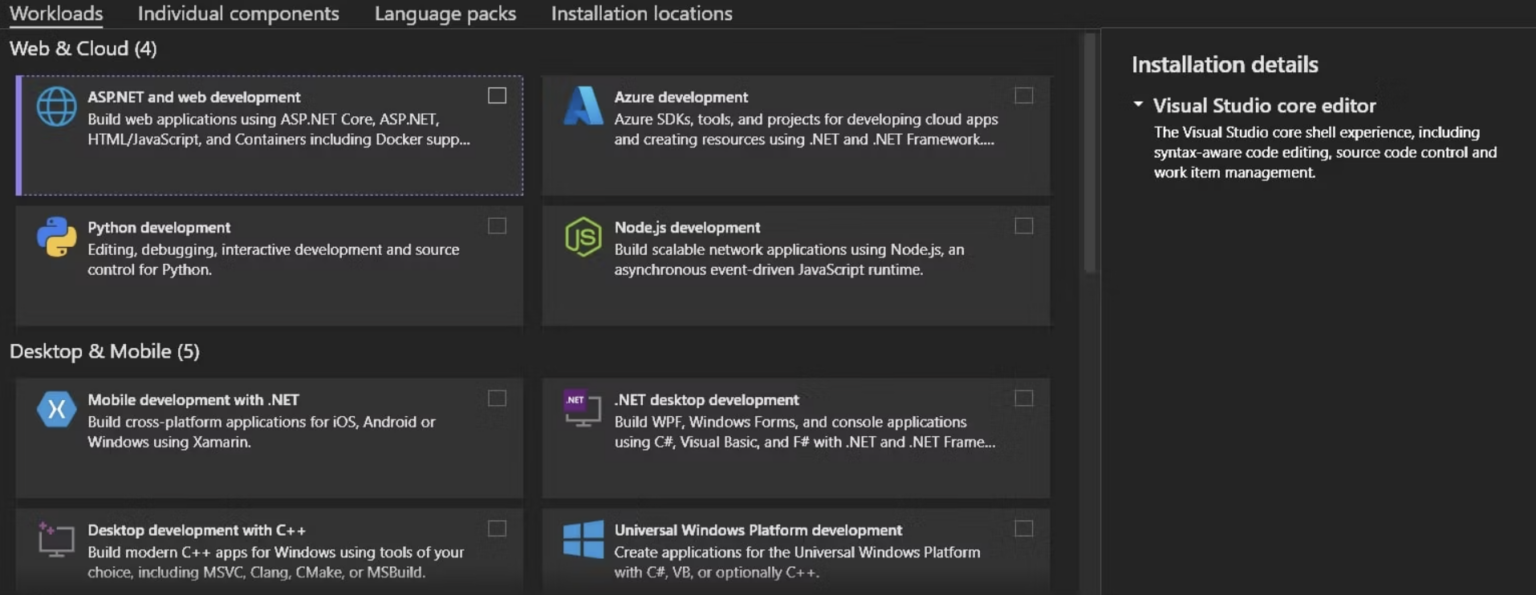This screenshot has height=595, width=1536.
Task: Click the Python development icon
Action: point(57,237)
